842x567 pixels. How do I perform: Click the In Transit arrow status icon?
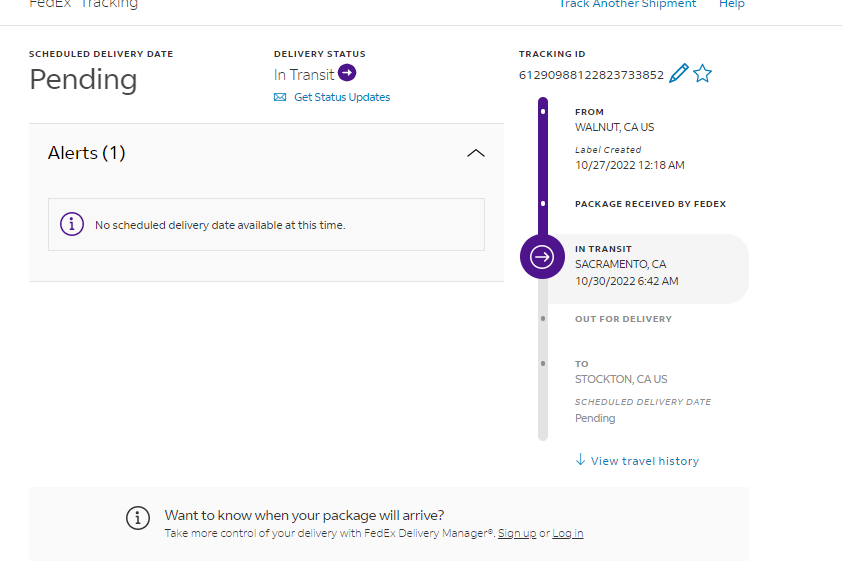347,72
